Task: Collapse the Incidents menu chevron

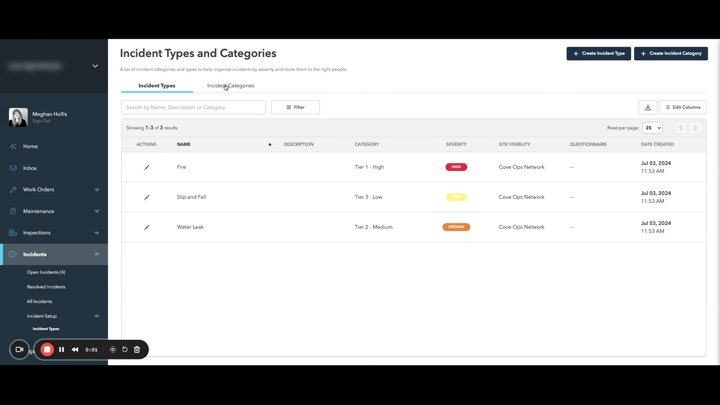Action: pos(97,254)
